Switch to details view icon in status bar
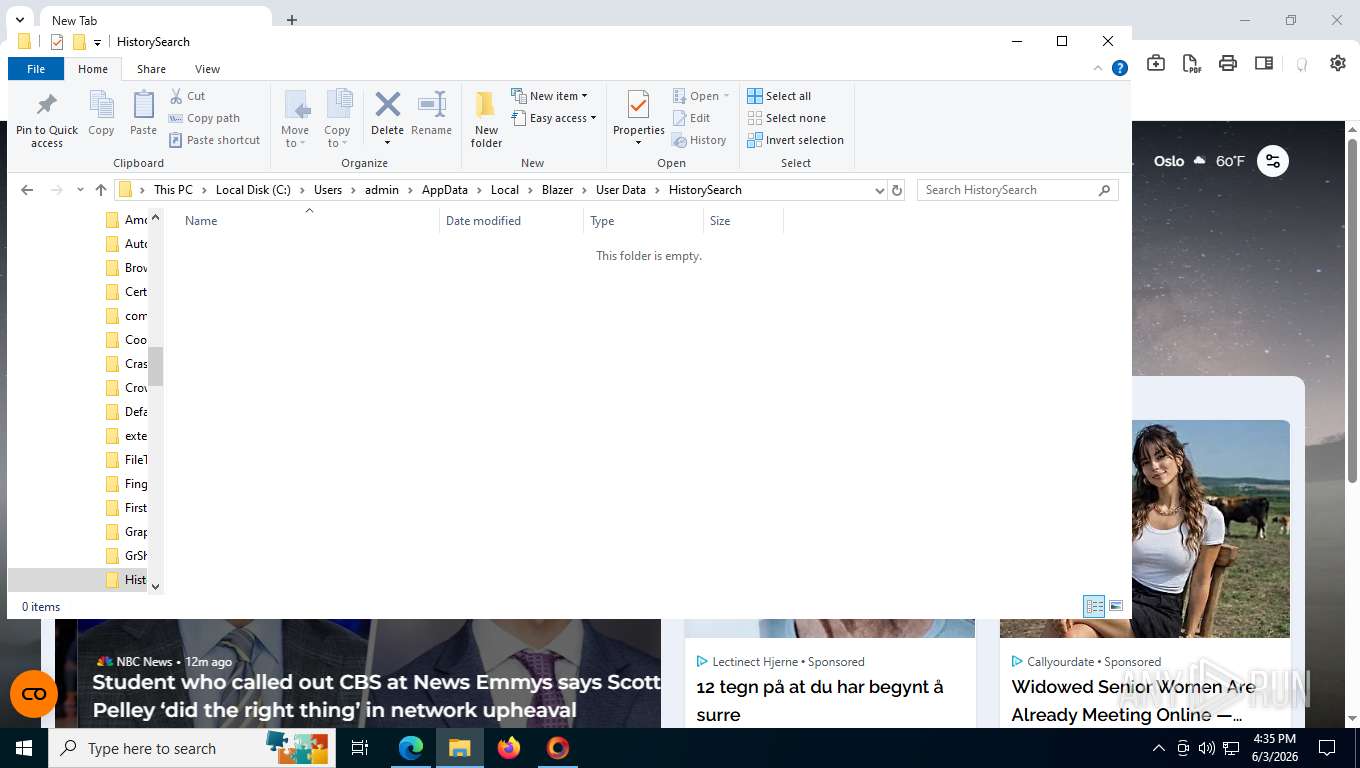The width and height of the screenshot is (1360, 768). pyautogui.click(x=1095, y=606)
